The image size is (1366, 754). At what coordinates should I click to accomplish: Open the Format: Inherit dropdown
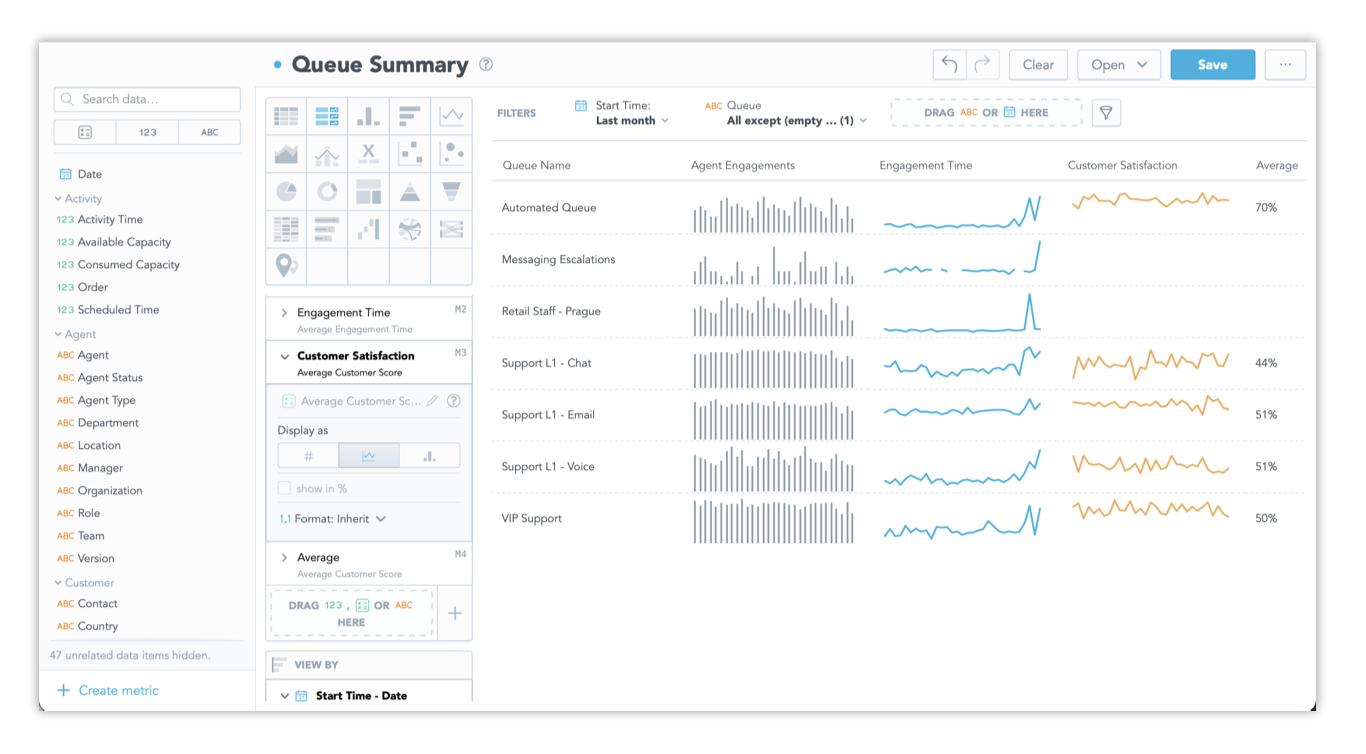pos(333,519)
